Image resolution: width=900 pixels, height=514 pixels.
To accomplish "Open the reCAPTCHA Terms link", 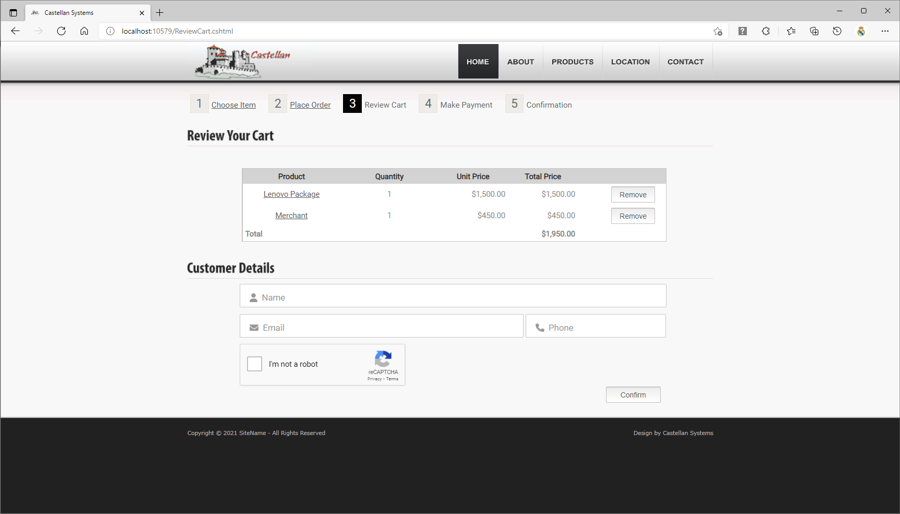I will [392, 379].
